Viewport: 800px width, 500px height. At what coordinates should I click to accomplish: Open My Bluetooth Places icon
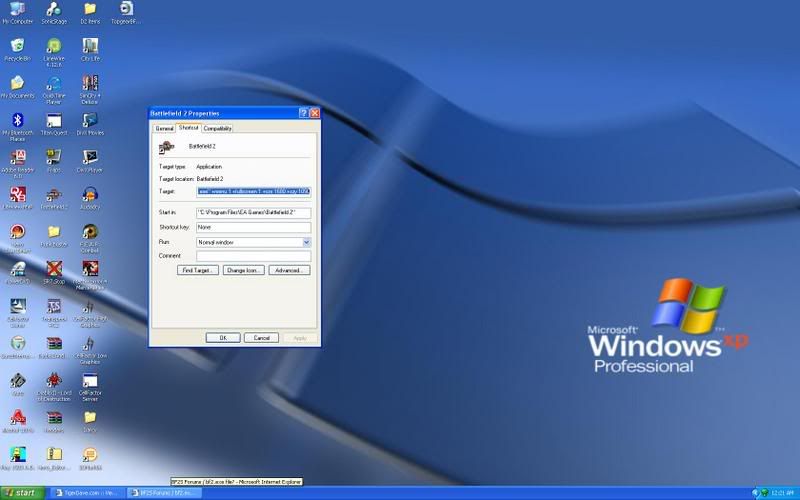tap(17, 127)
